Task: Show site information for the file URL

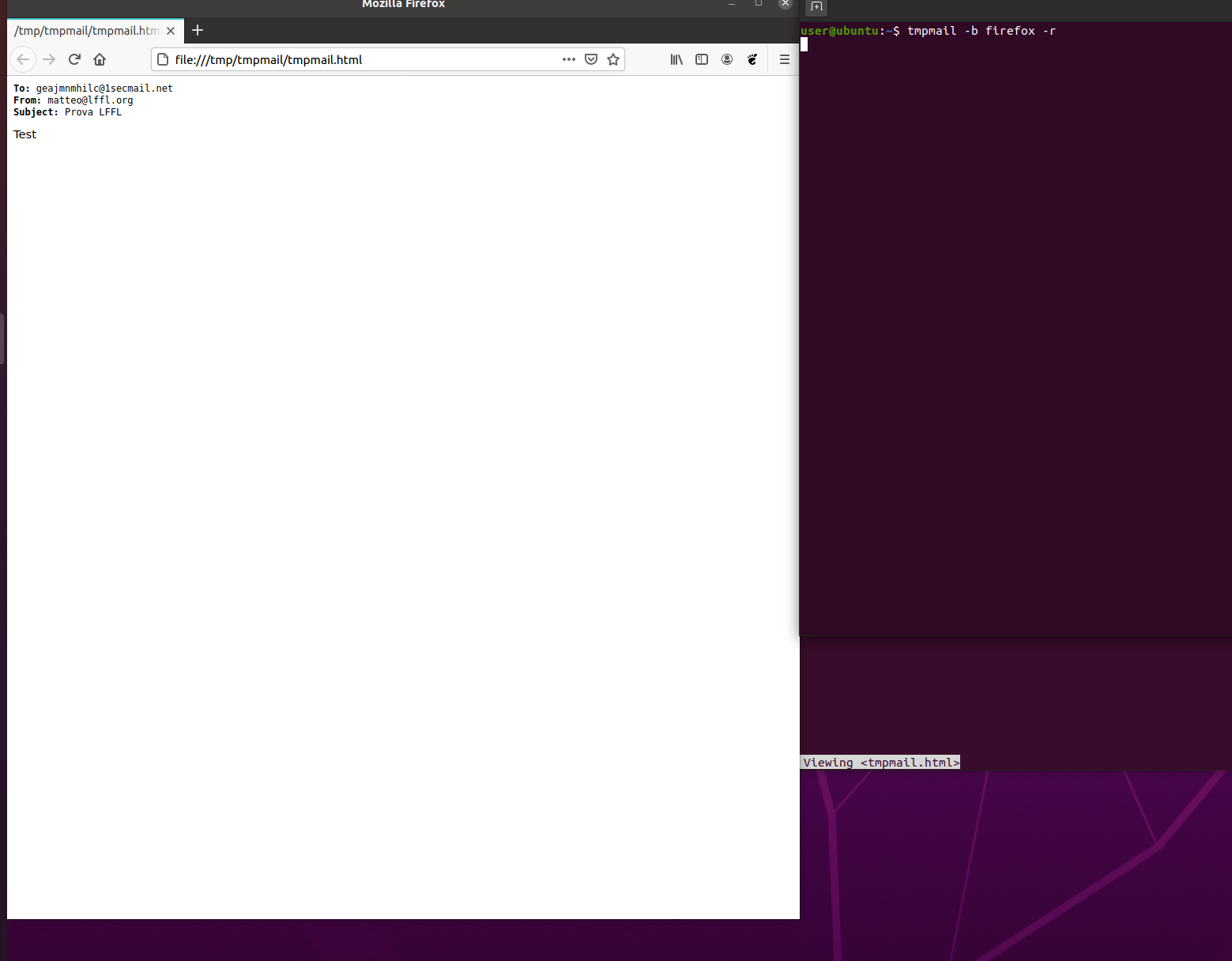Action: [x=163, y=59]
